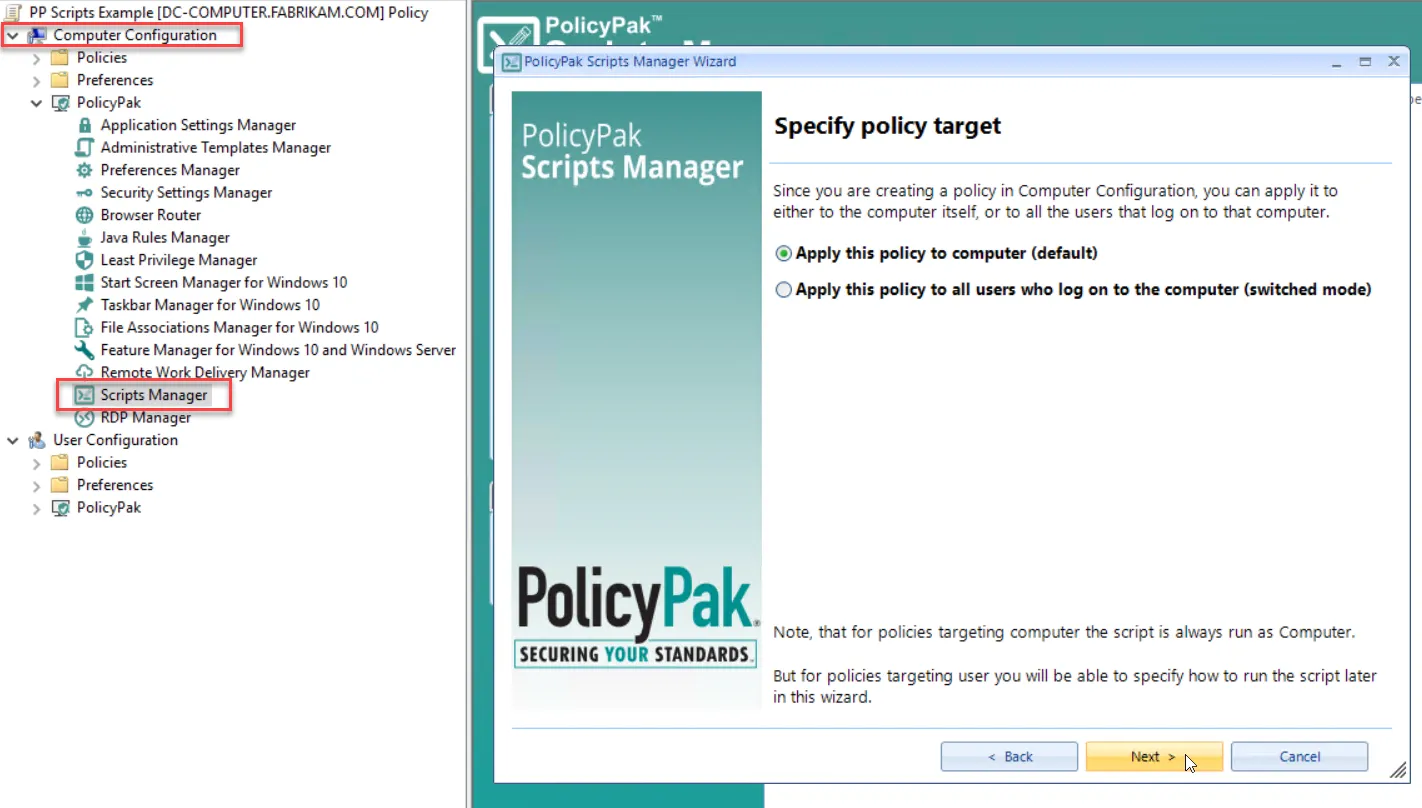Click the Back button in wizard

1009,757
